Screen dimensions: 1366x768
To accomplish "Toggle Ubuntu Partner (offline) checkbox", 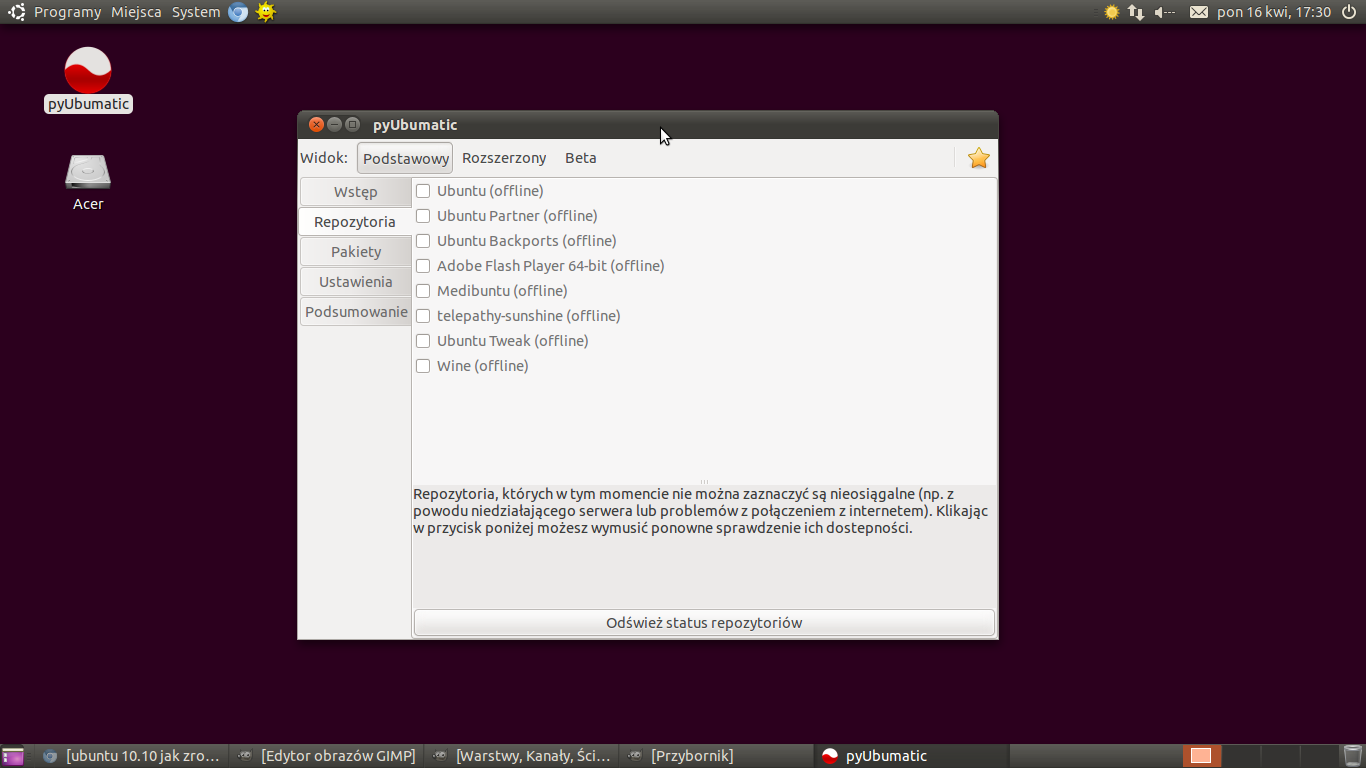I will tap(423, 216).
